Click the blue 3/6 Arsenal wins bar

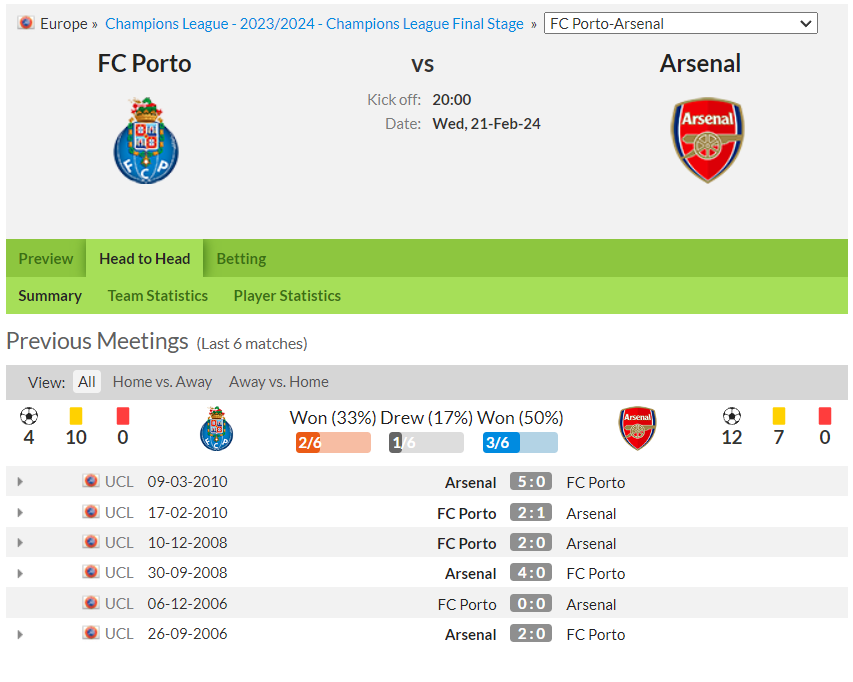coord(520,443)
